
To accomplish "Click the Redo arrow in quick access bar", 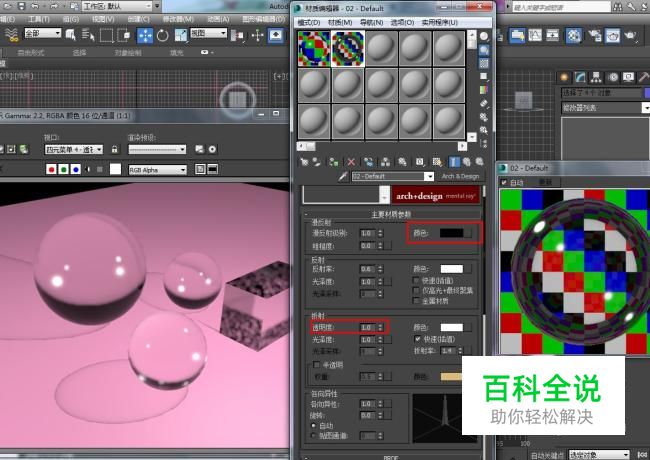I will click(x=54, y=6).
